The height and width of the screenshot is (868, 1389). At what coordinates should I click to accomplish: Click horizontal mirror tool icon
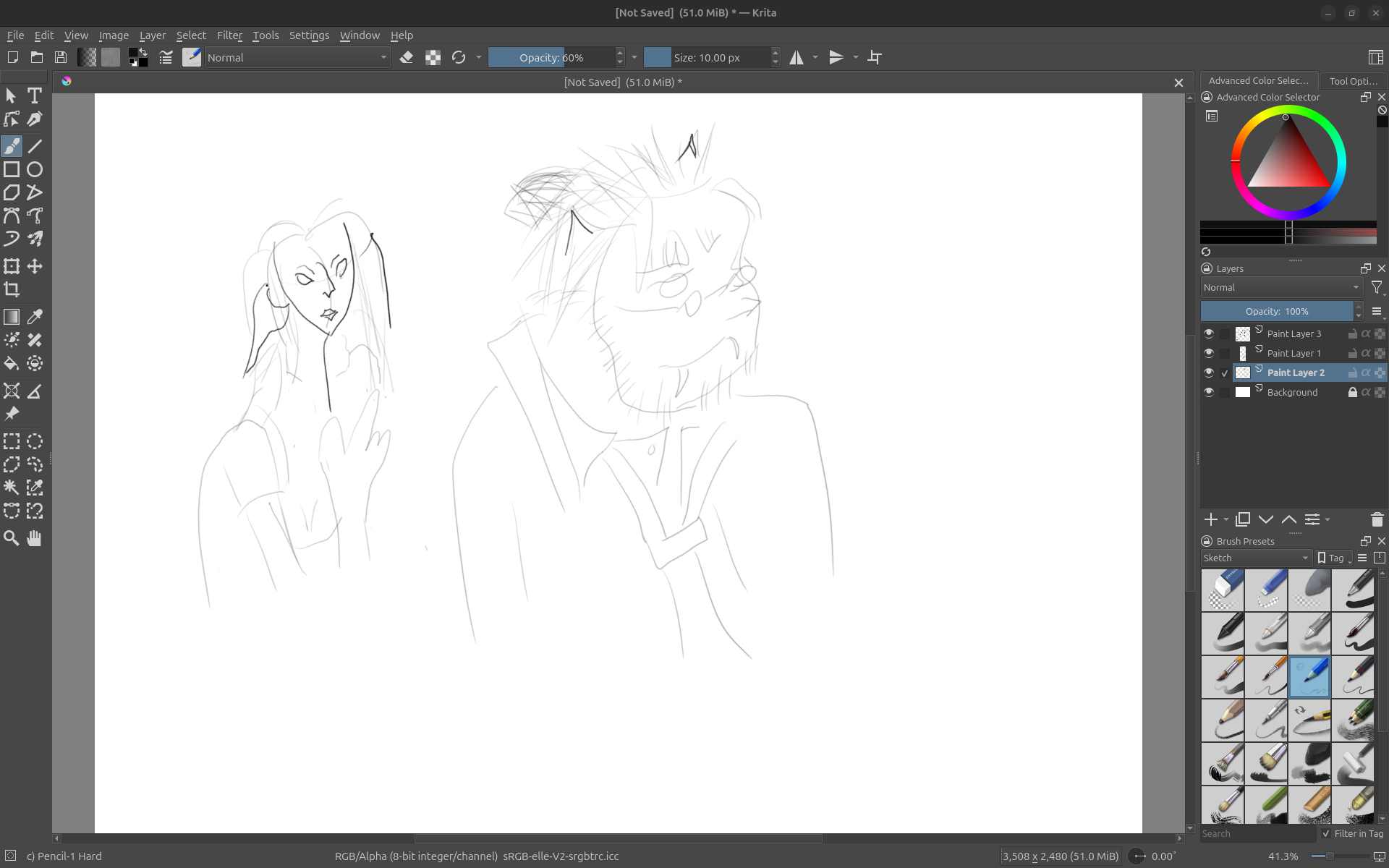pos(797,58)
